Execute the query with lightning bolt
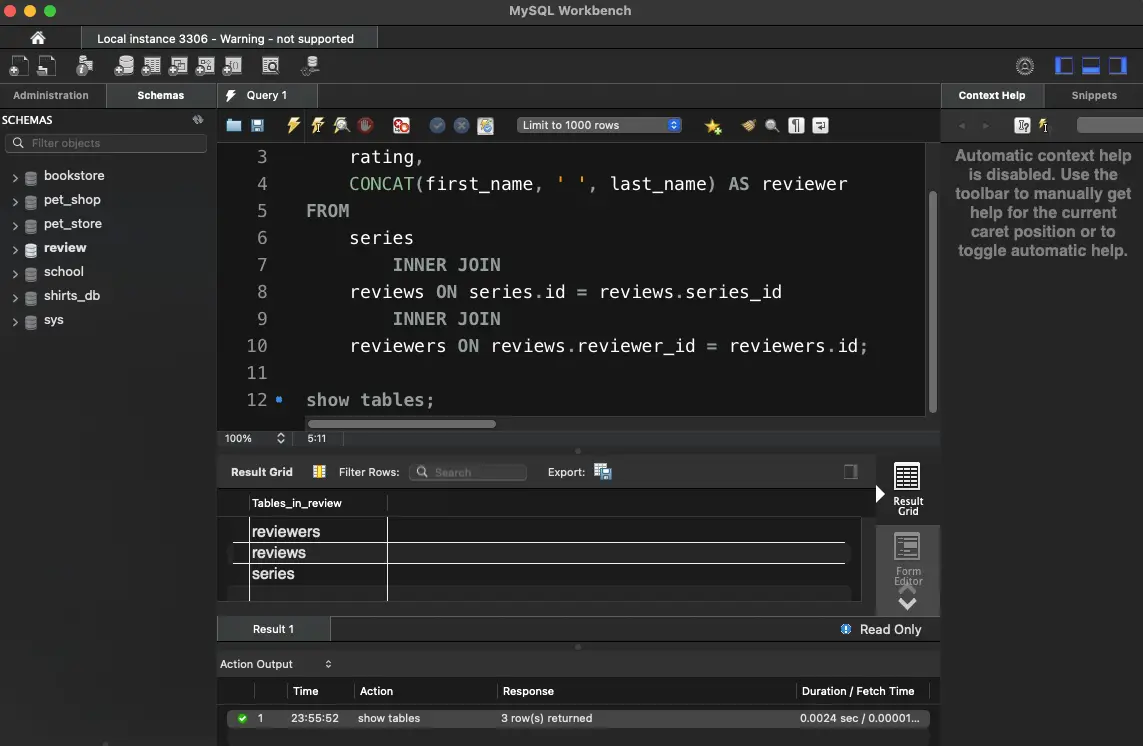Image resolution: width=1143 pixels, height=746 pixels. (293, 125)
